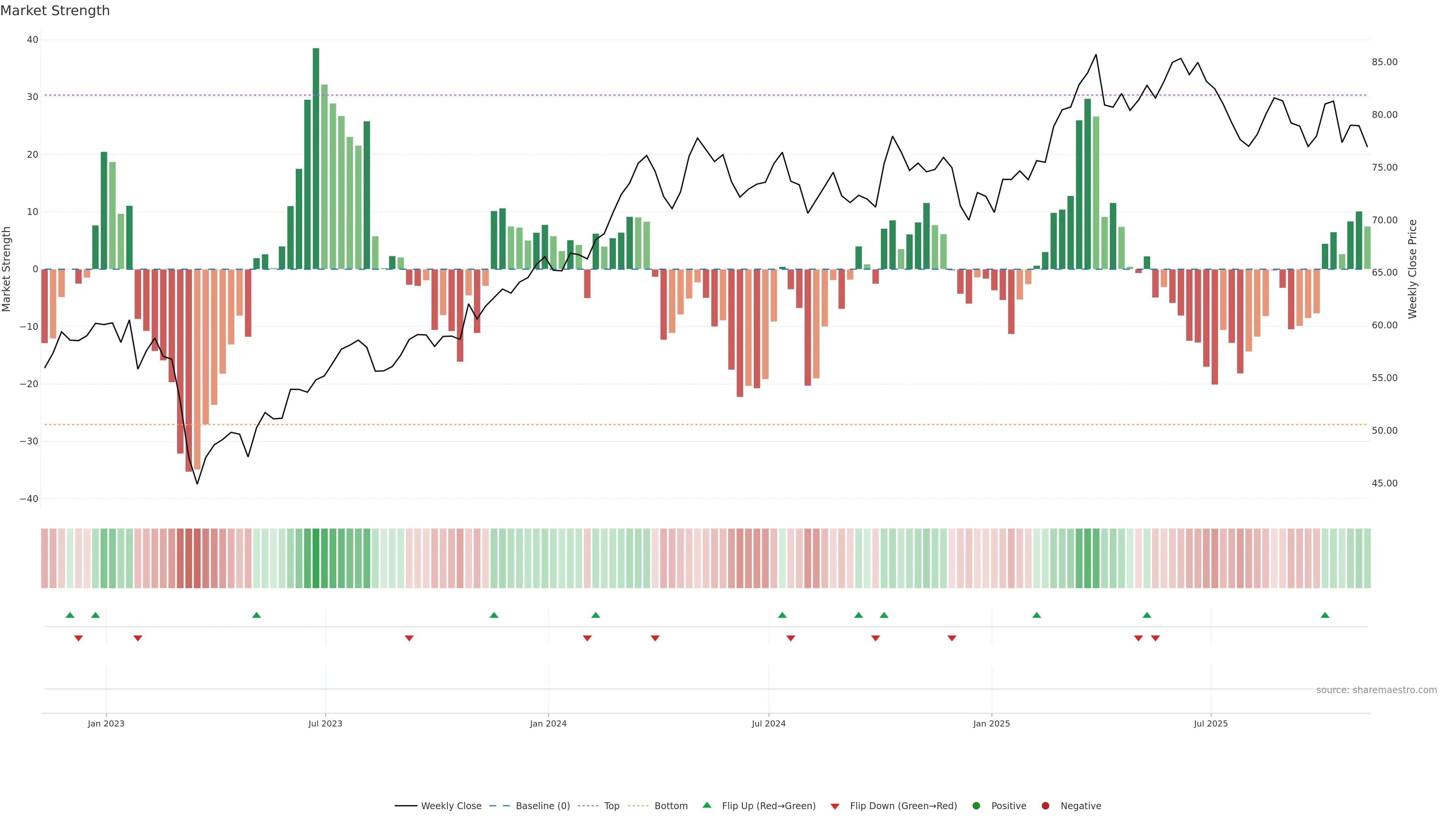The height and width of the screenshot is (819, 1456).
Task: Click the green Flip Up triangle in legend
Action: [x=706, y=805]
